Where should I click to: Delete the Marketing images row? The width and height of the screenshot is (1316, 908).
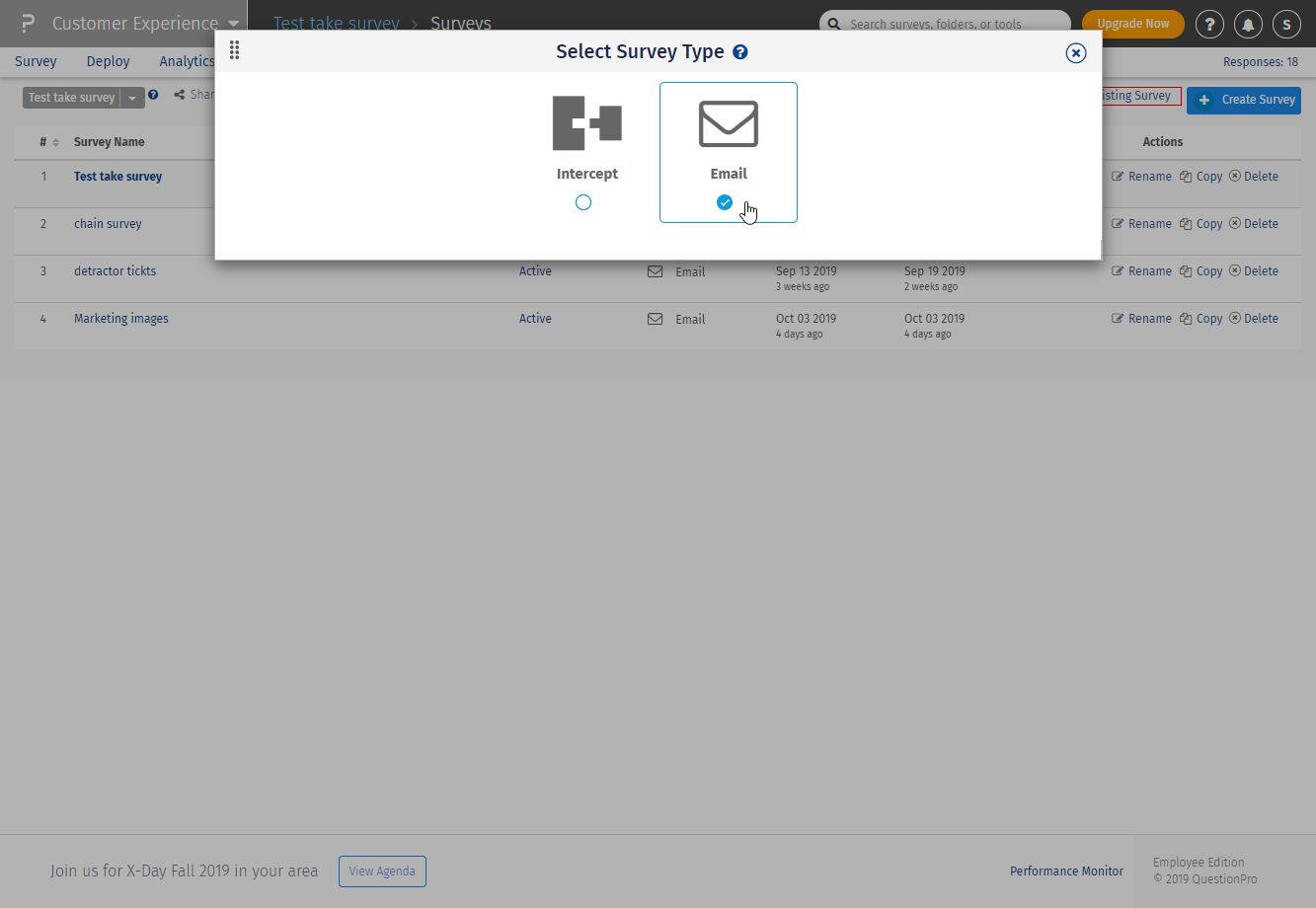tap(1254, 319)
